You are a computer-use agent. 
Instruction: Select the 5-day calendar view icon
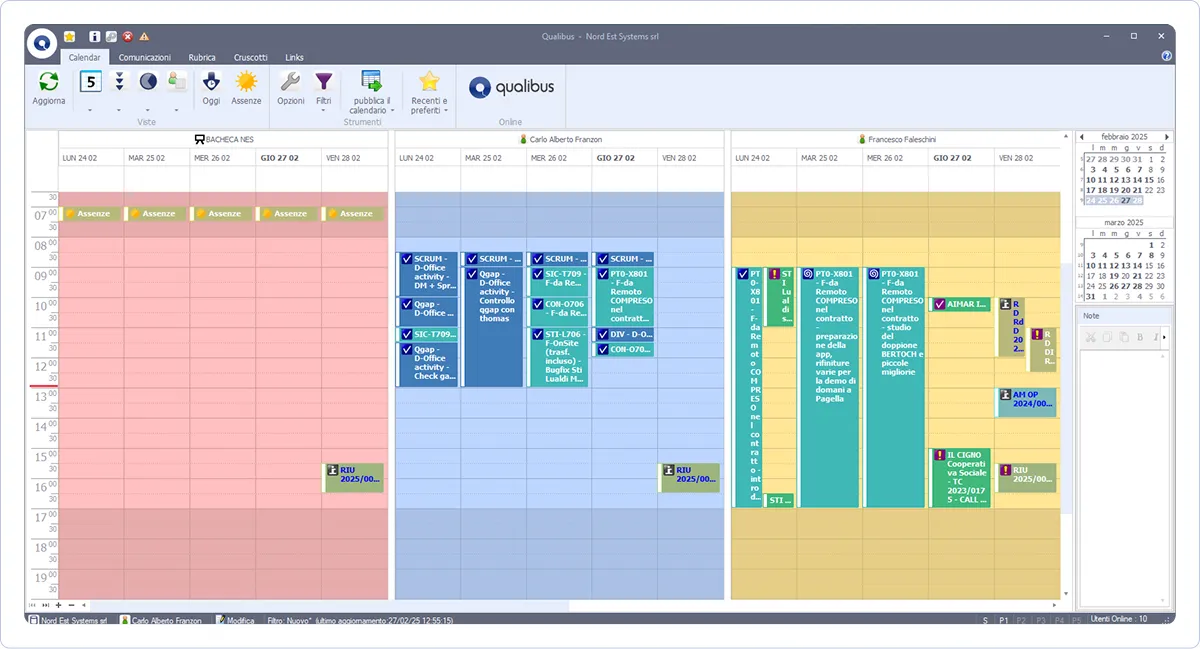pyautogui.click(x=90, y=82)
